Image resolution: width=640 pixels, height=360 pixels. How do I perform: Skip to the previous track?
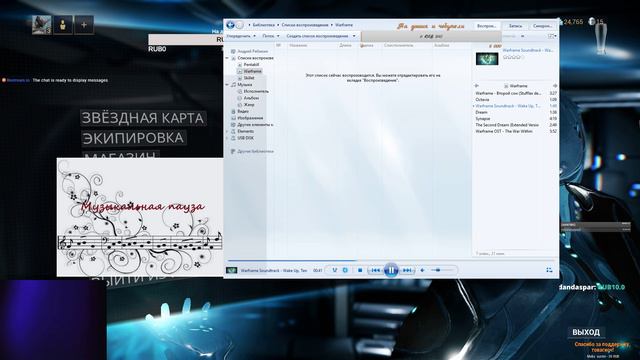point(376,270)
